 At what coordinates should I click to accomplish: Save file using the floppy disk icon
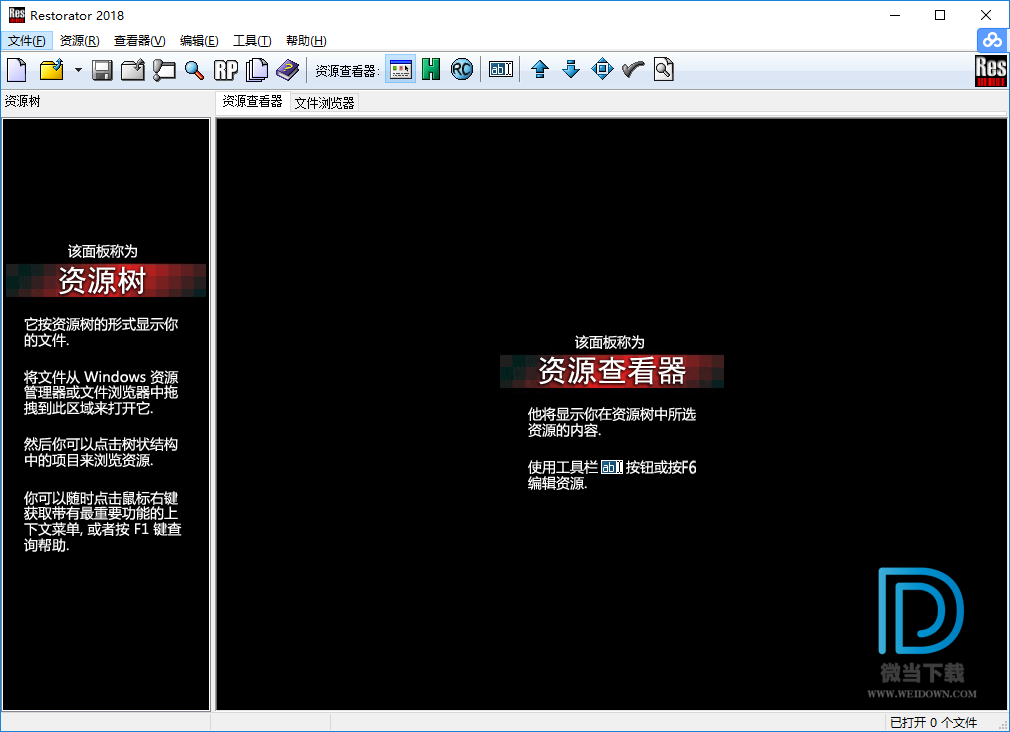click(102, 70)
